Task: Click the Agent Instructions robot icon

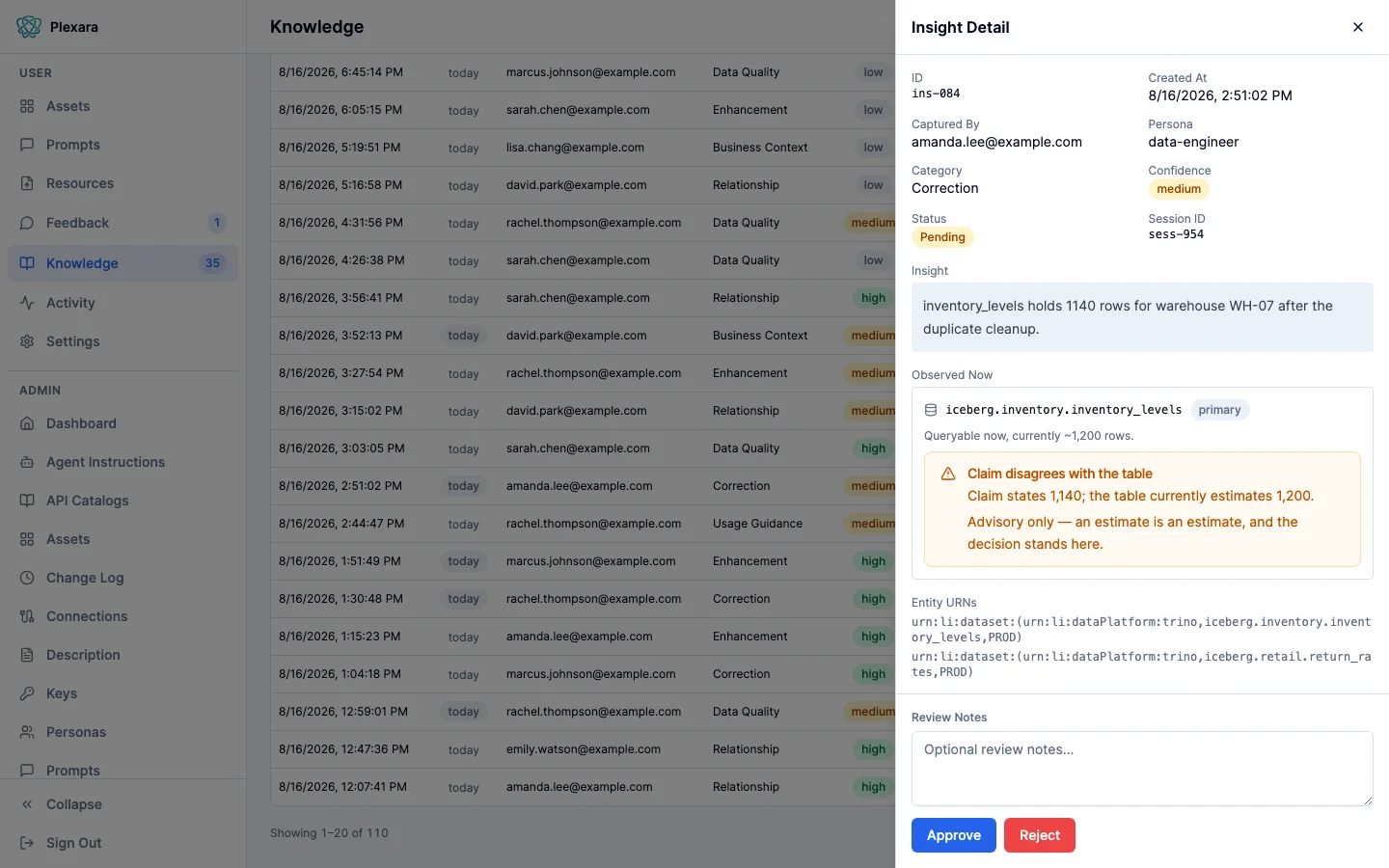Action: point(27,462)
